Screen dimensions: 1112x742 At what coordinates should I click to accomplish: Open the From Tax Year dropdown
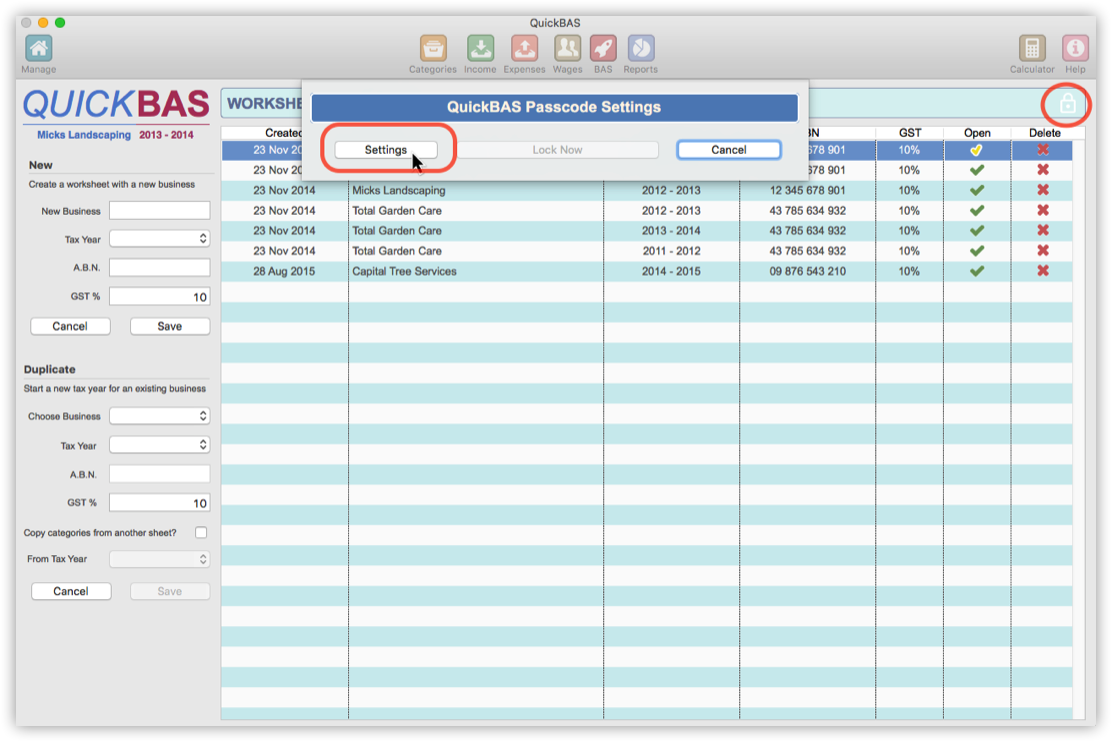[x=159, y=558]
